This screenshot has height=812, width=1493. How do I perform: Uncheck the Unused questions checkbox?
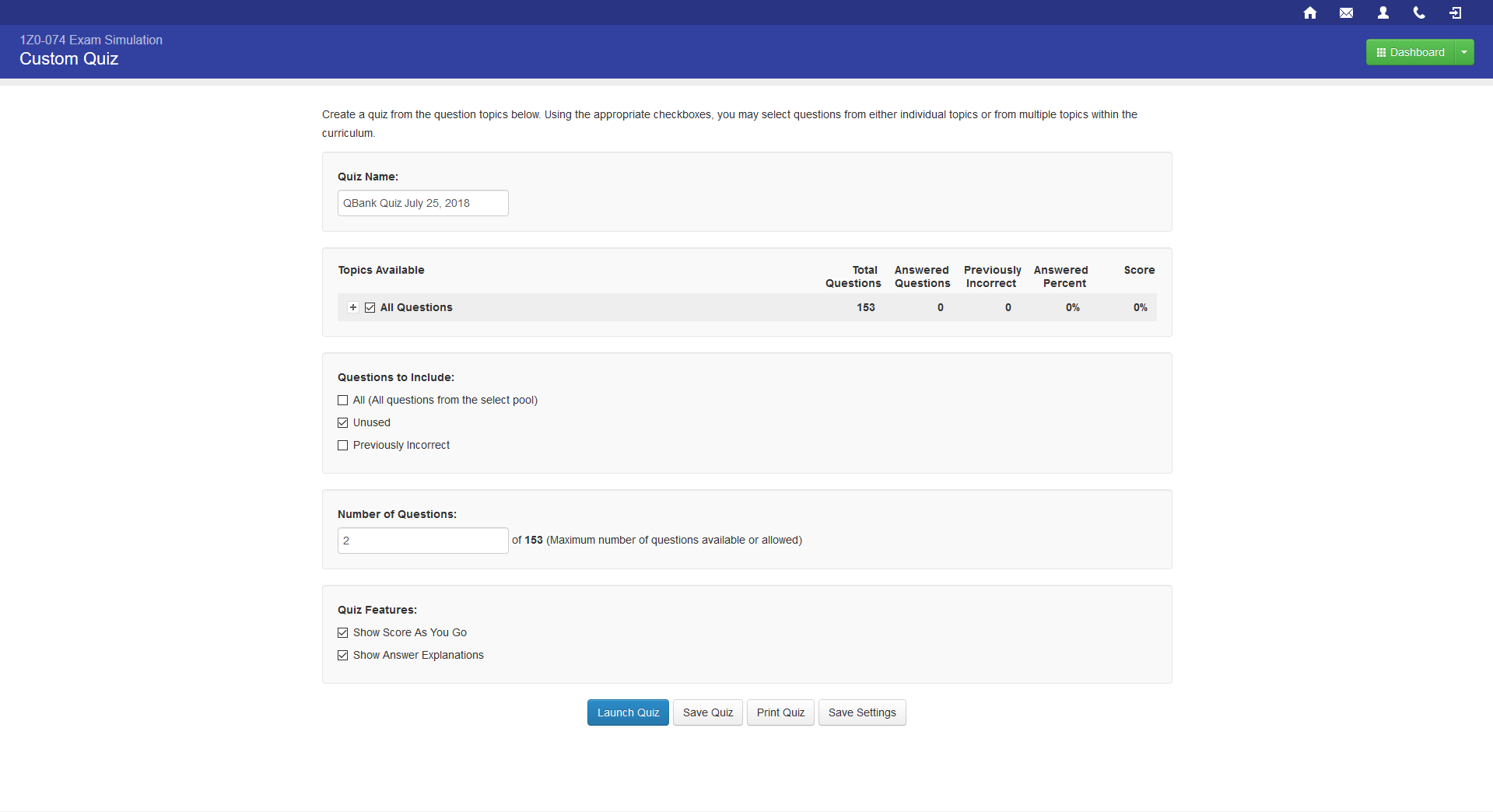pyautogui.click(x=343, y=422)
